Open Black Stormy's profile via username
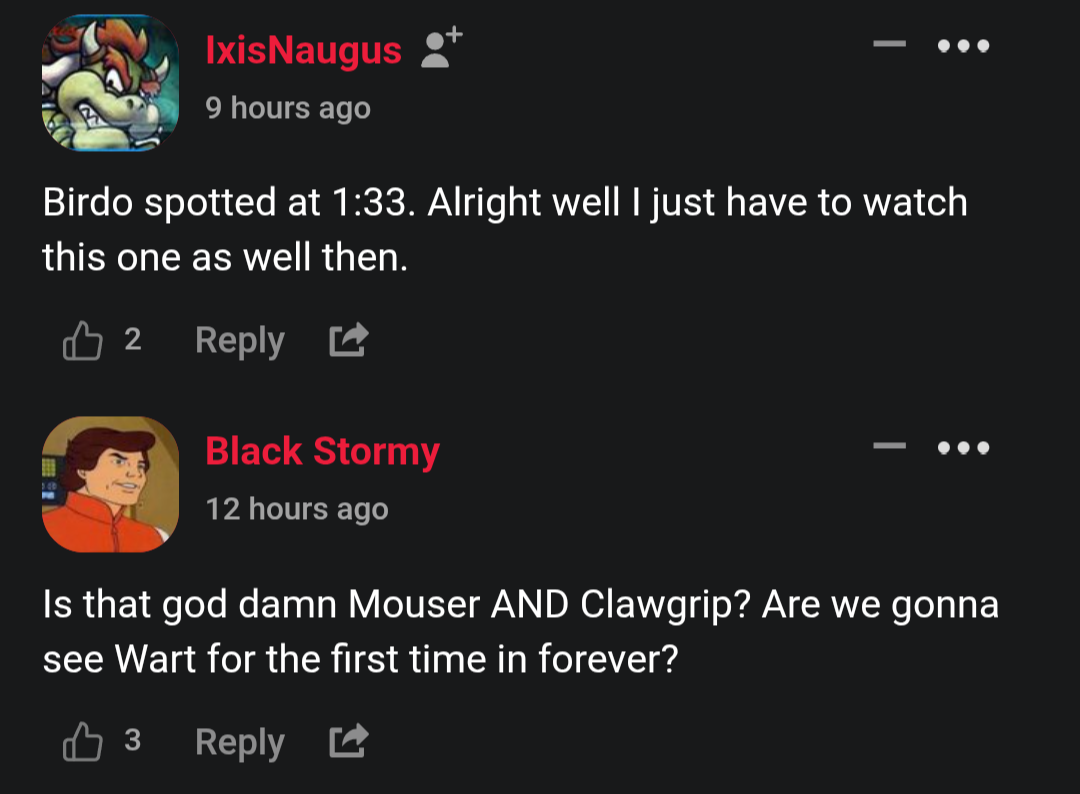 tap(322, 451)
